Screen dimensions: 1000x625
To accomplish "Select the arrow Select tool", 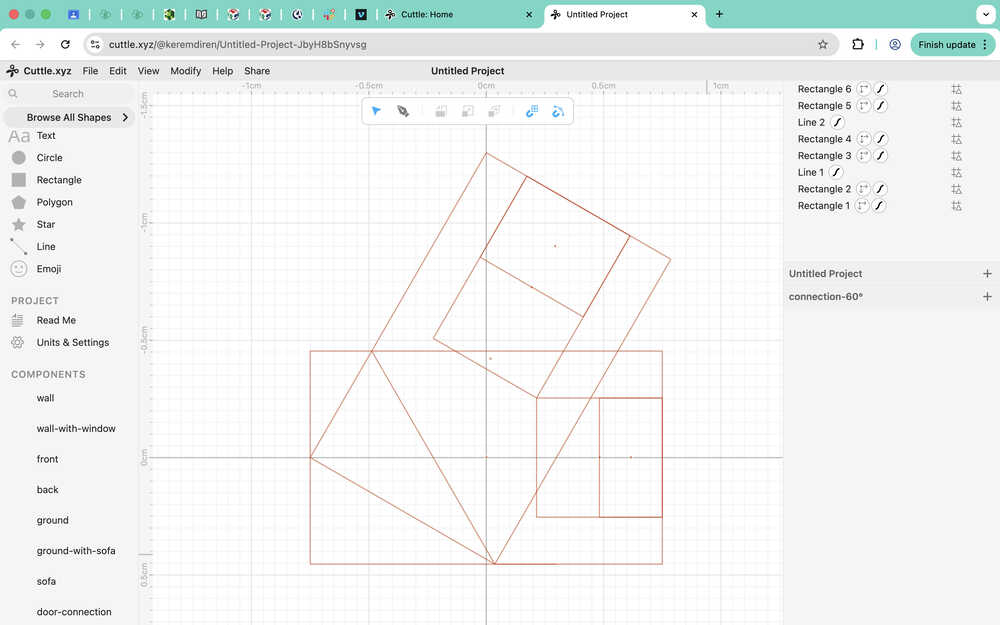I will tap(376, 111).
